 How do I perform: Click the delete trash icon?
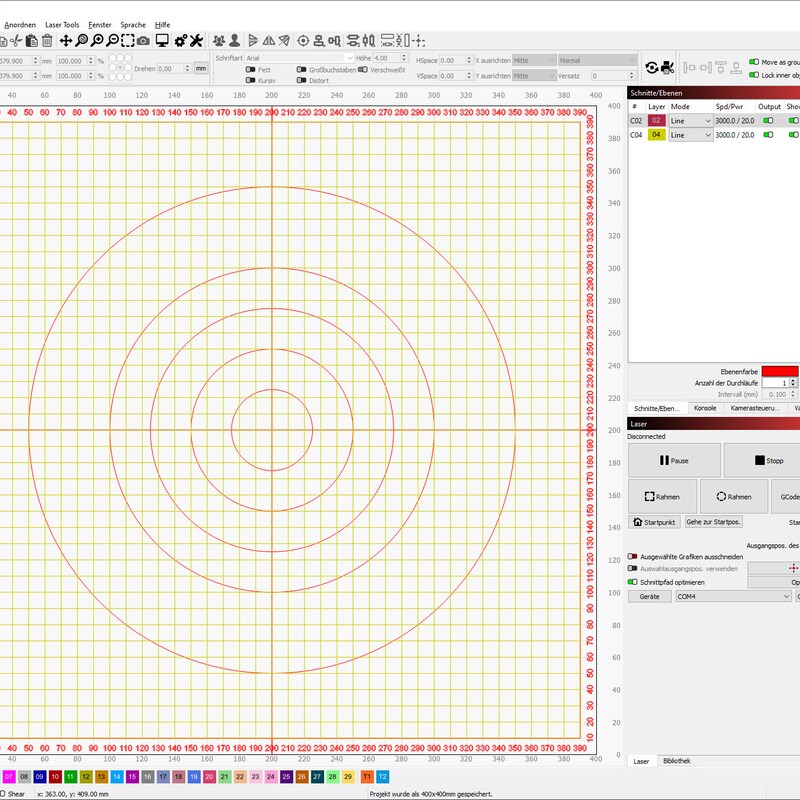pyautogui.click(x=47, y=40)
